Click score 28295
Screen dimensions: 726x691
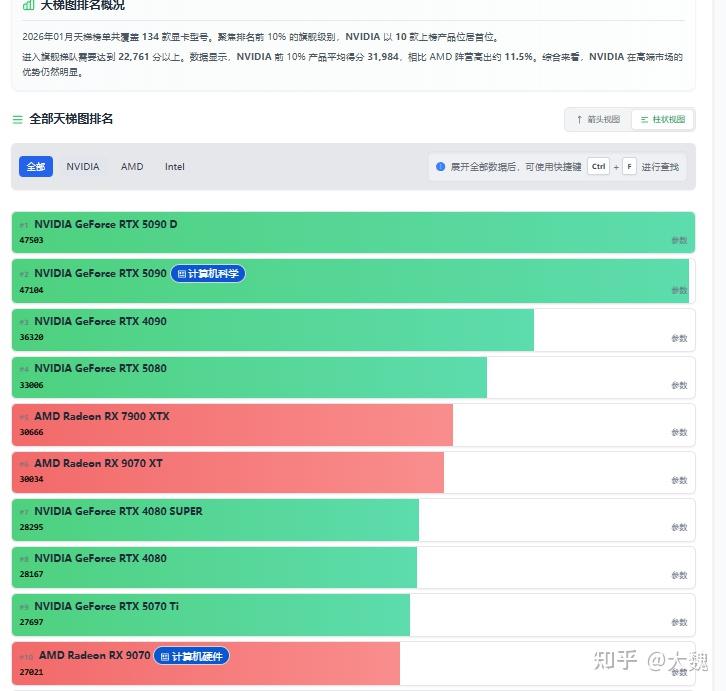coord(31,527)
